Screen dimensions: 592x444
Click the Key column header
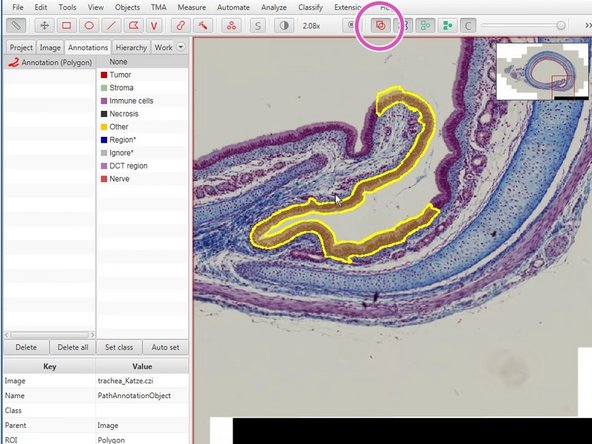pos(49,366)
